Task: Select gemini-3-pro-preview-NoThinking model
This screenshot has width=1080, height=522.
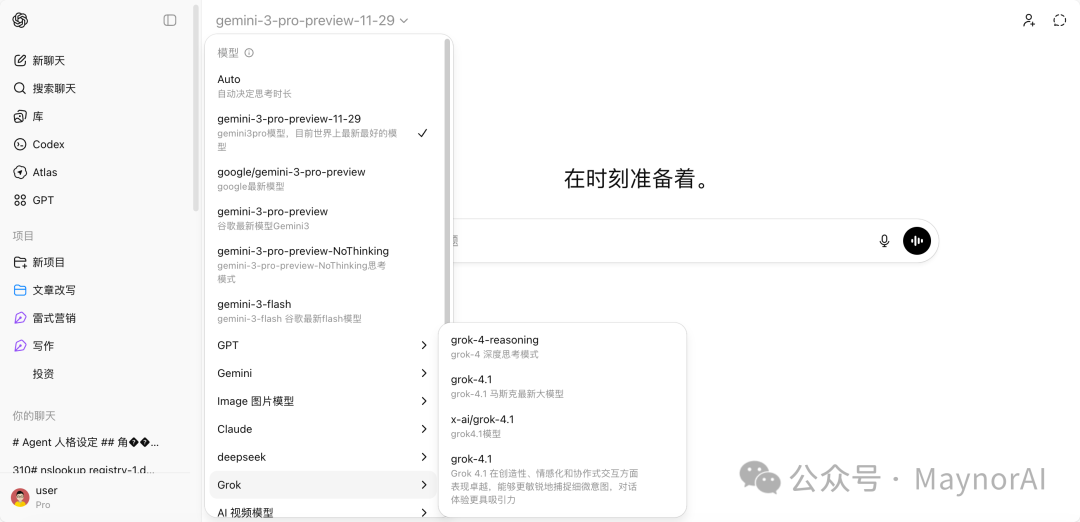Action: coord(322,264)
